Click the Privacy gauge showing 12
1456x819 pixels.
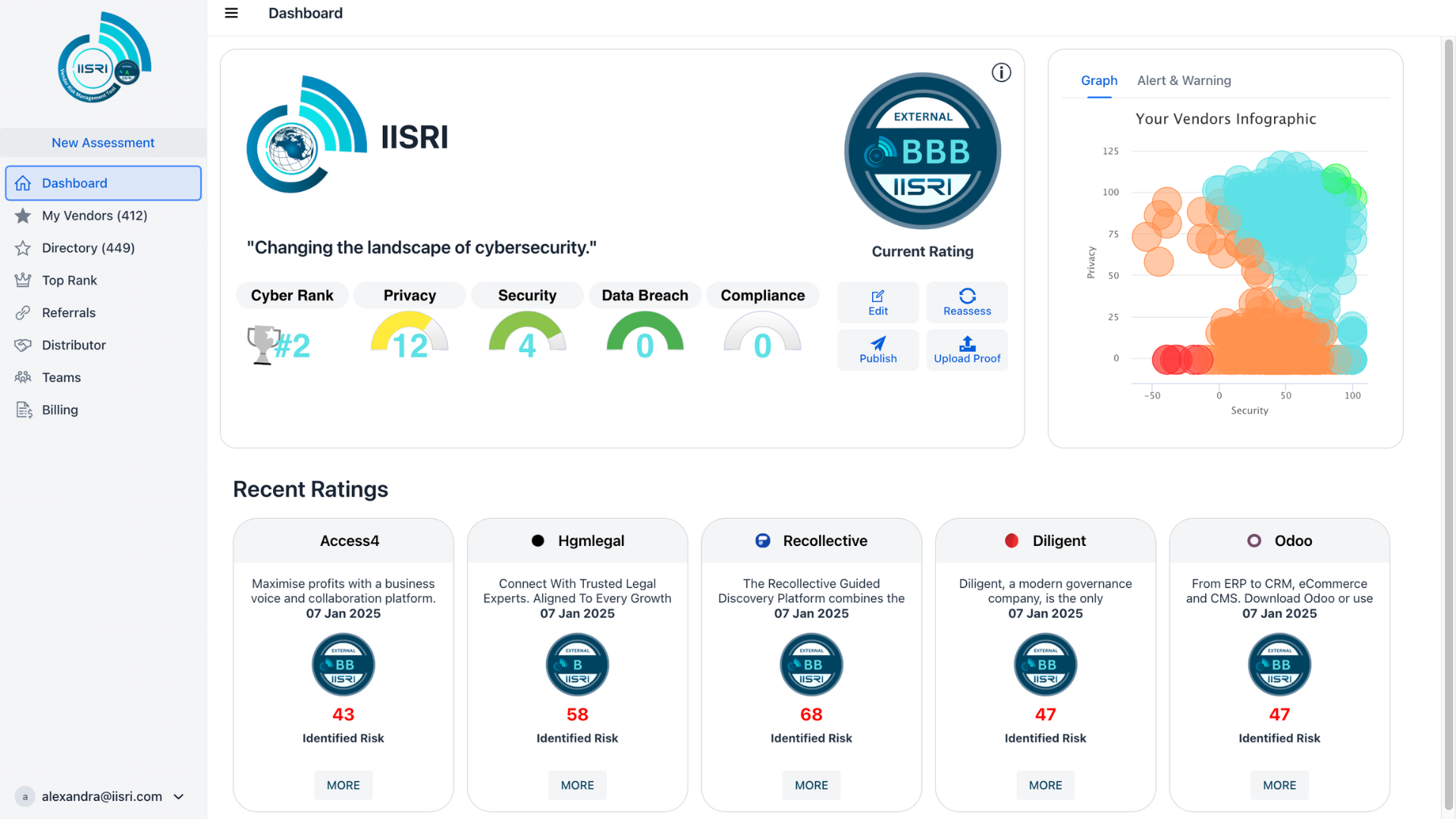409,336
